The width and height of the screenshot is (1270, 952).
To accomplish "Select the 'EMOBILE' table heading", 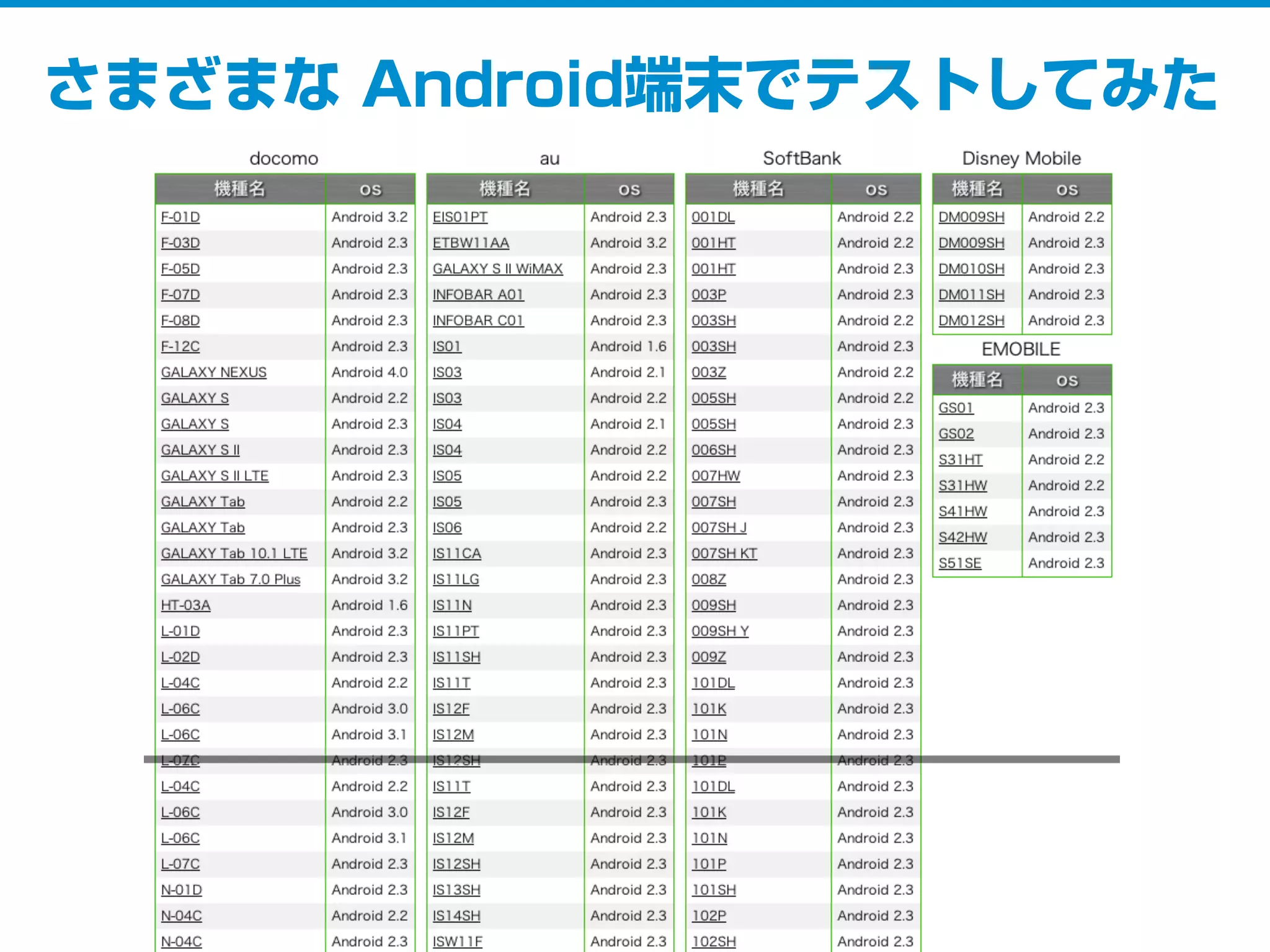I will click(x=1021, y=350).
